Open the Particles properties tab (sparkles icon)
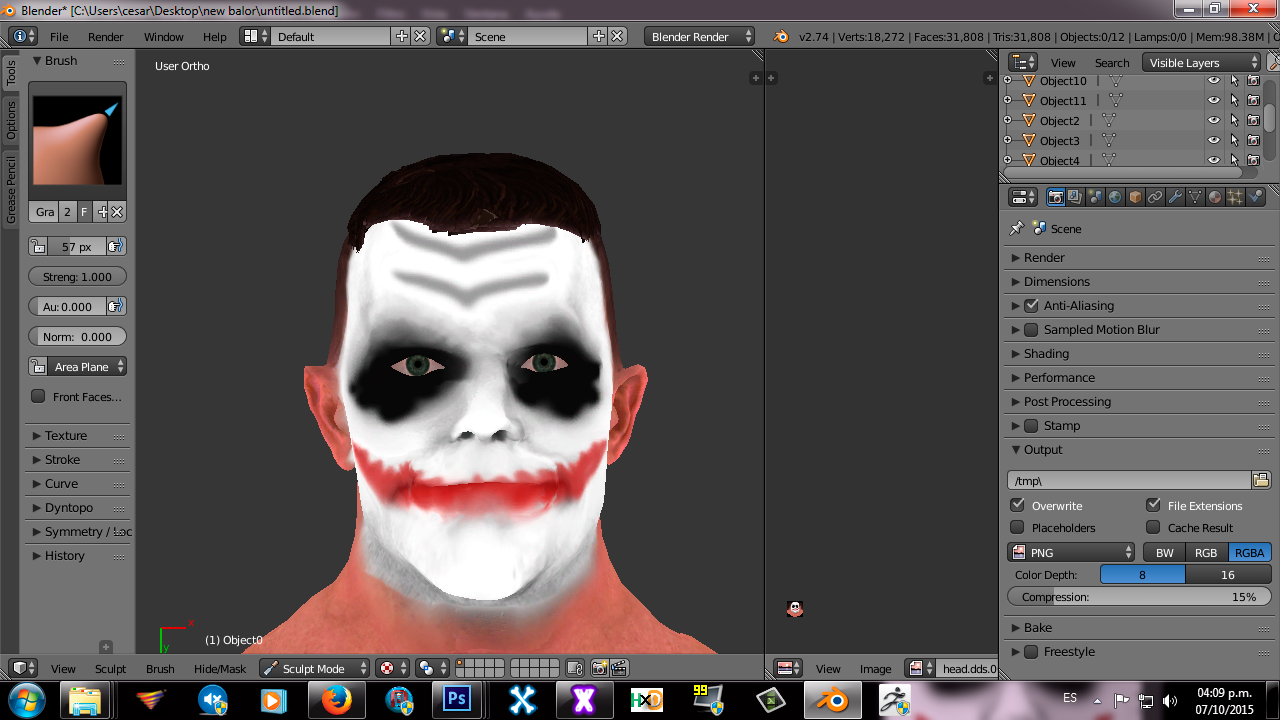Screen dimensions: 1280x720 point(1235,197)
